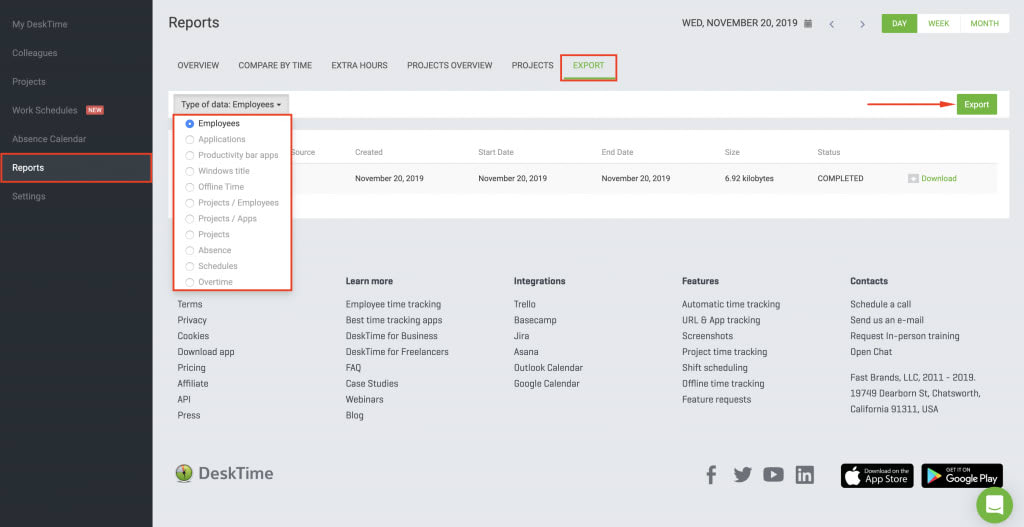
Task: Click Send us an e-mail link
Action: [887, 320]
